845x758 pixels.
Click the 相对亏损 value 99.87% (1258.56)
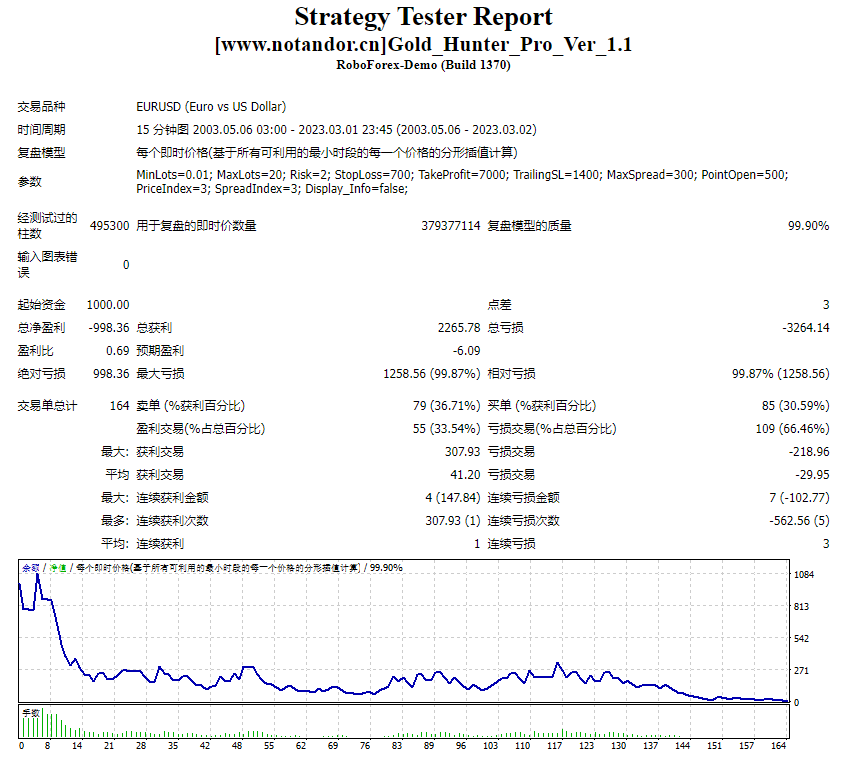tap(782, 373)
